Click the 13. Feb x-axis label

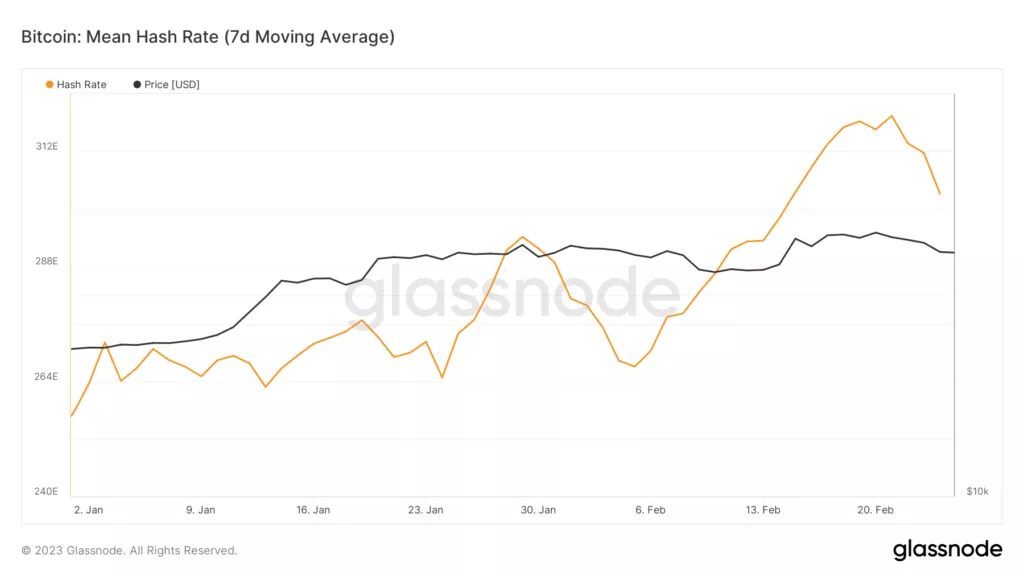[763, 510]
